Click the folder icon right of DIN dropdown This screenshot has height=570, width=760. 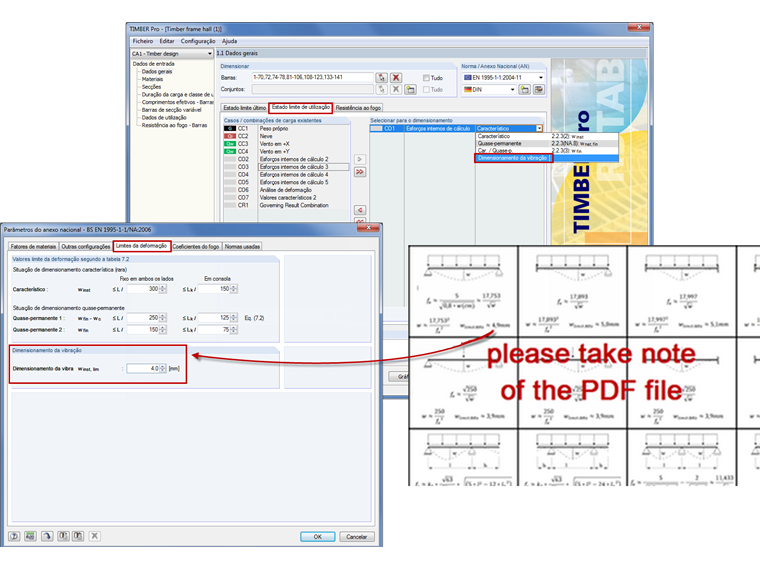[524, 90]
